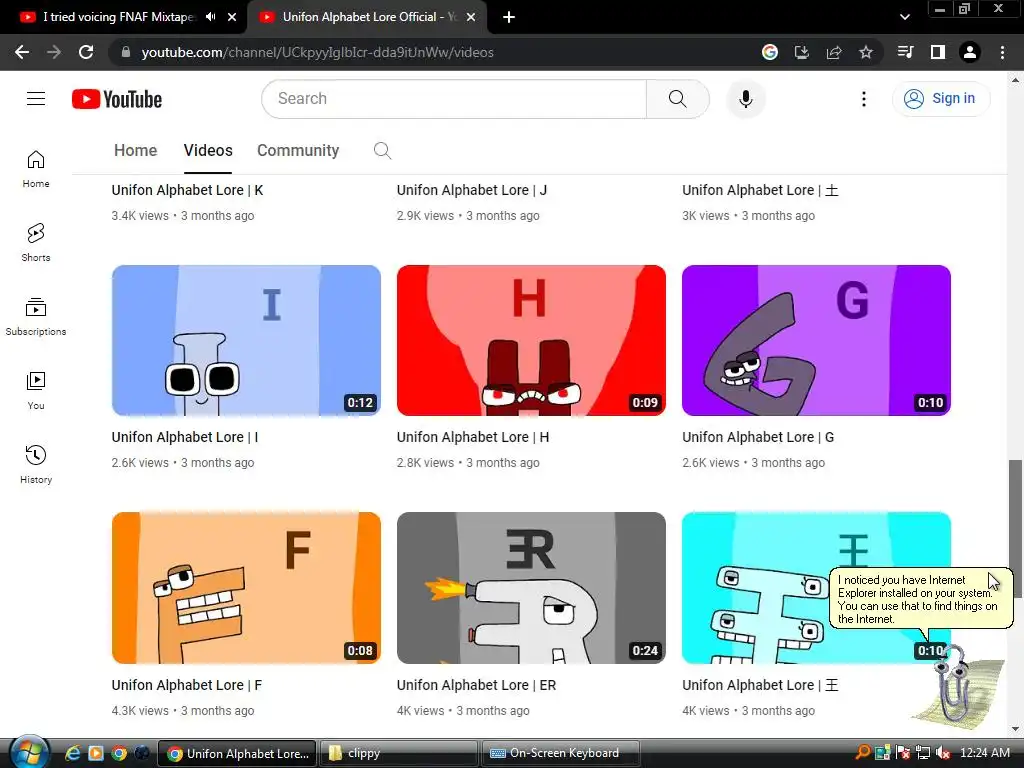Open Shorts in the sidebar
This screenshot has width=1024, height=768.
coord(36,243)
